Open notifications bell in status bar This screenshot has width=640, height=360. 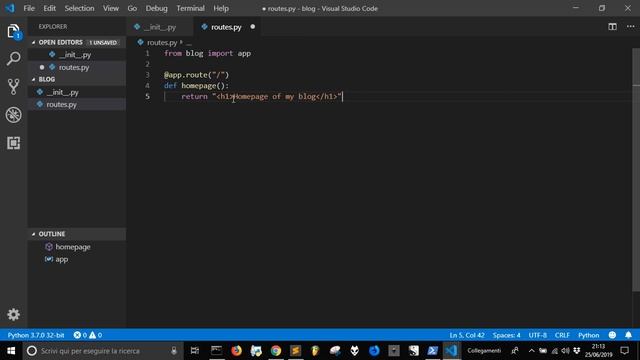pyautogui.click(x=628, y=335)
